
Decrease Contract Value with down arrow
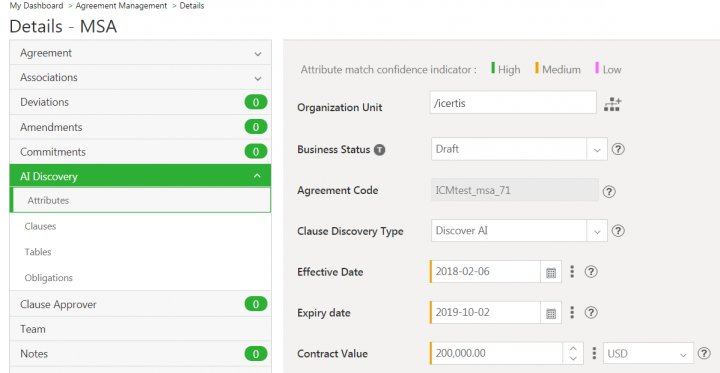coord(573,358)
